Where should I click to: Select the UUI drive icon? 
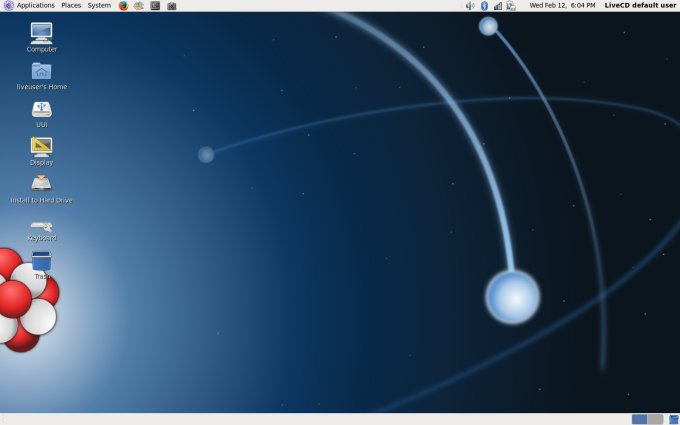42,114
